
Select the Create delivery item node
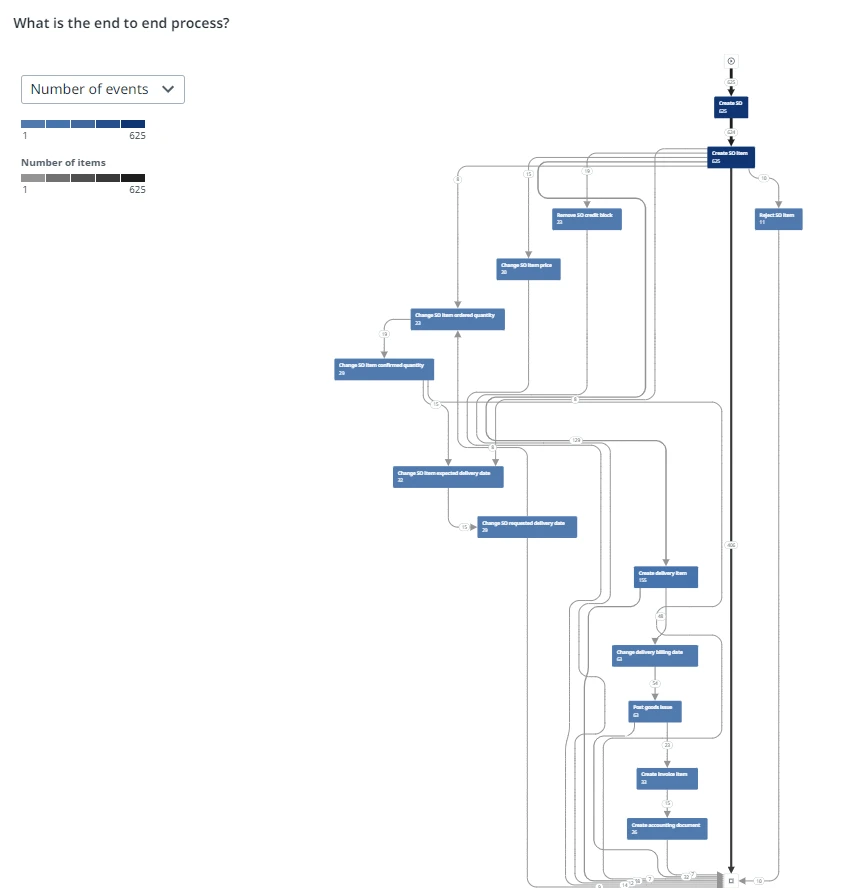click(x=666, y=577)
